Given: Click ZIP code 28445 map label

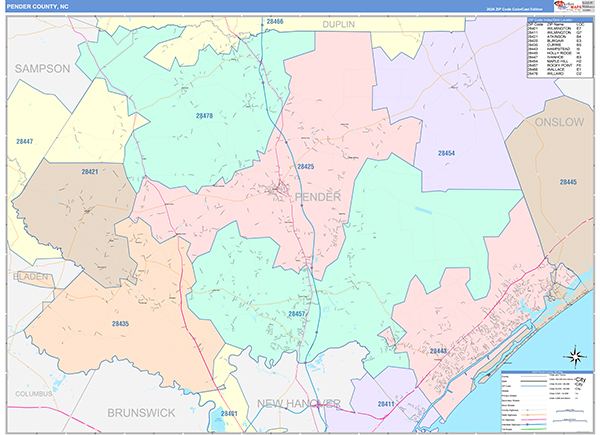Looking at the screenshot, I should tap(568, 182).
